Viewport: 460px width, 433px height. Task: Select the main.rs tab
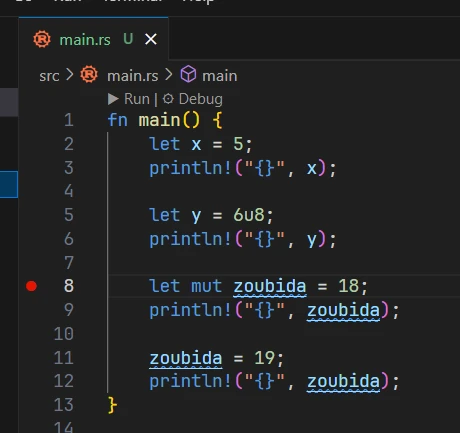click(94, 39)
